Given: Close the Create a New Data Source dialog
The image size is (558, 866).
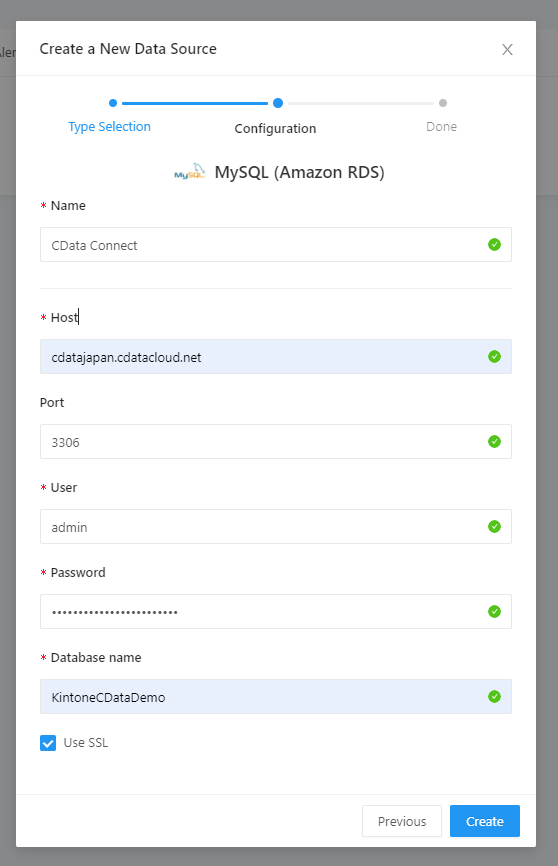Looking at the screenshot, I should [x=507, y=50].
